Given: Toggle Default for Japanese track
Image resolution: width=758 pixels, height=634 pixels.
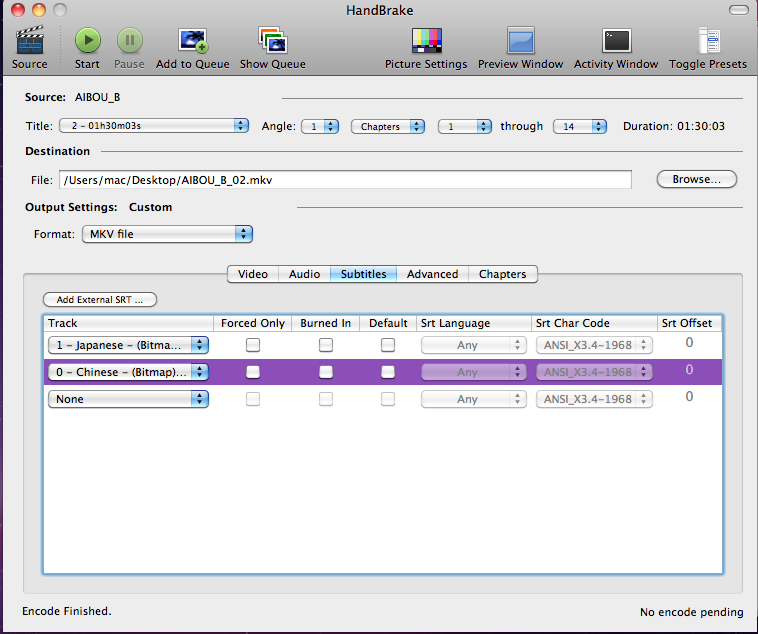Looking at the screenshot, I should pos(388,345).
